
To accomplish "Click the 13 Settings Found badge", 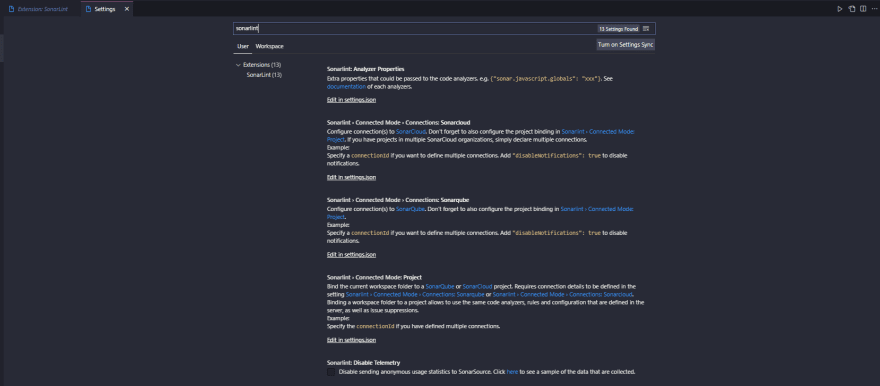I will coord(618,29).
